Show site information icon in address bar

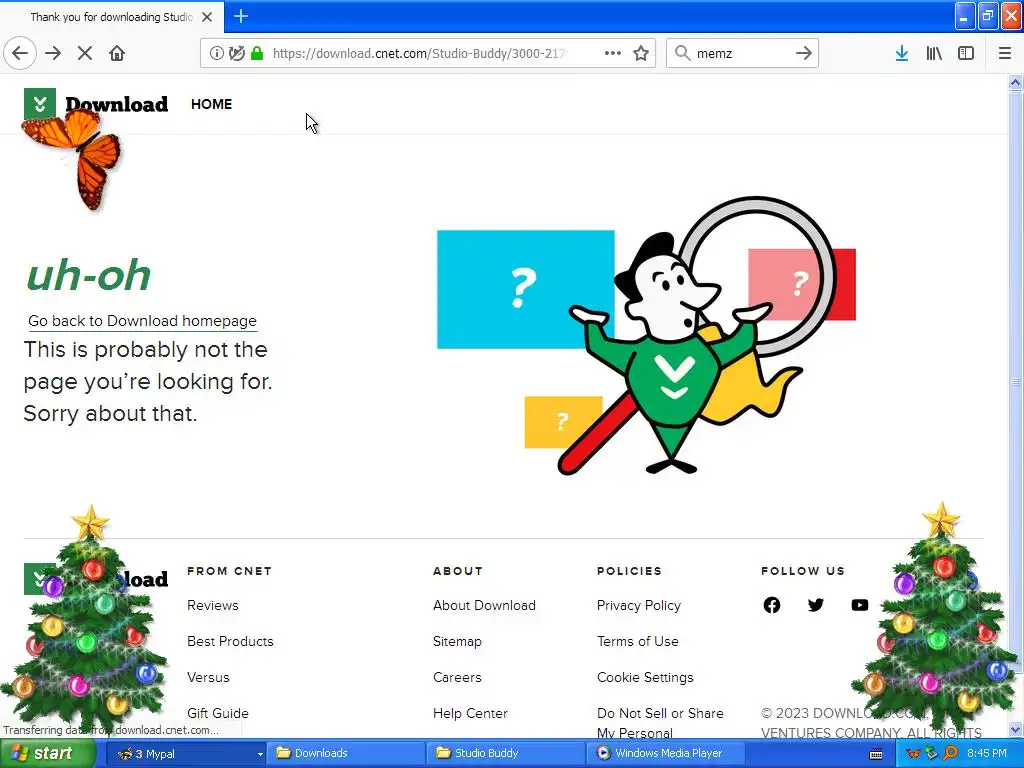click(216, 53)
